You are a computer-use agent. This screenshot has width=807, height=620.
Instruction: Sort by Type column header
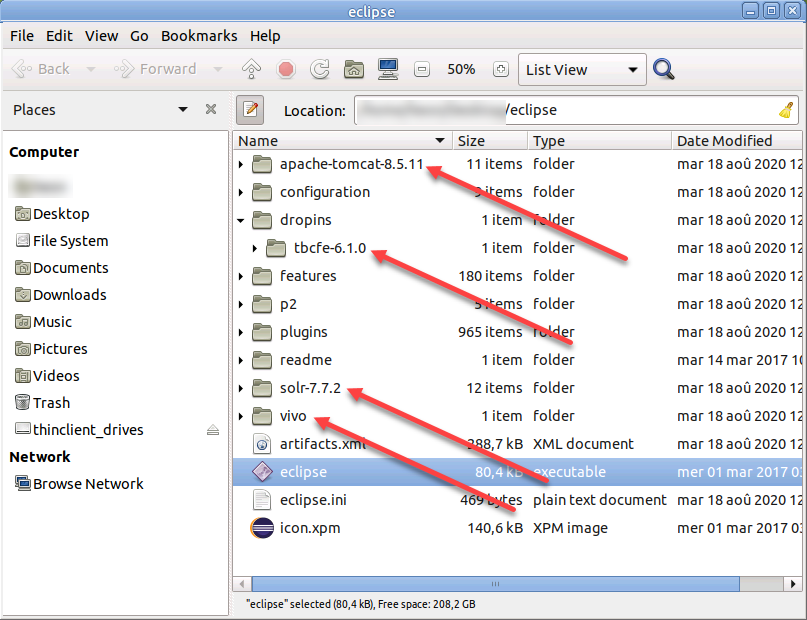click(600, 140)
